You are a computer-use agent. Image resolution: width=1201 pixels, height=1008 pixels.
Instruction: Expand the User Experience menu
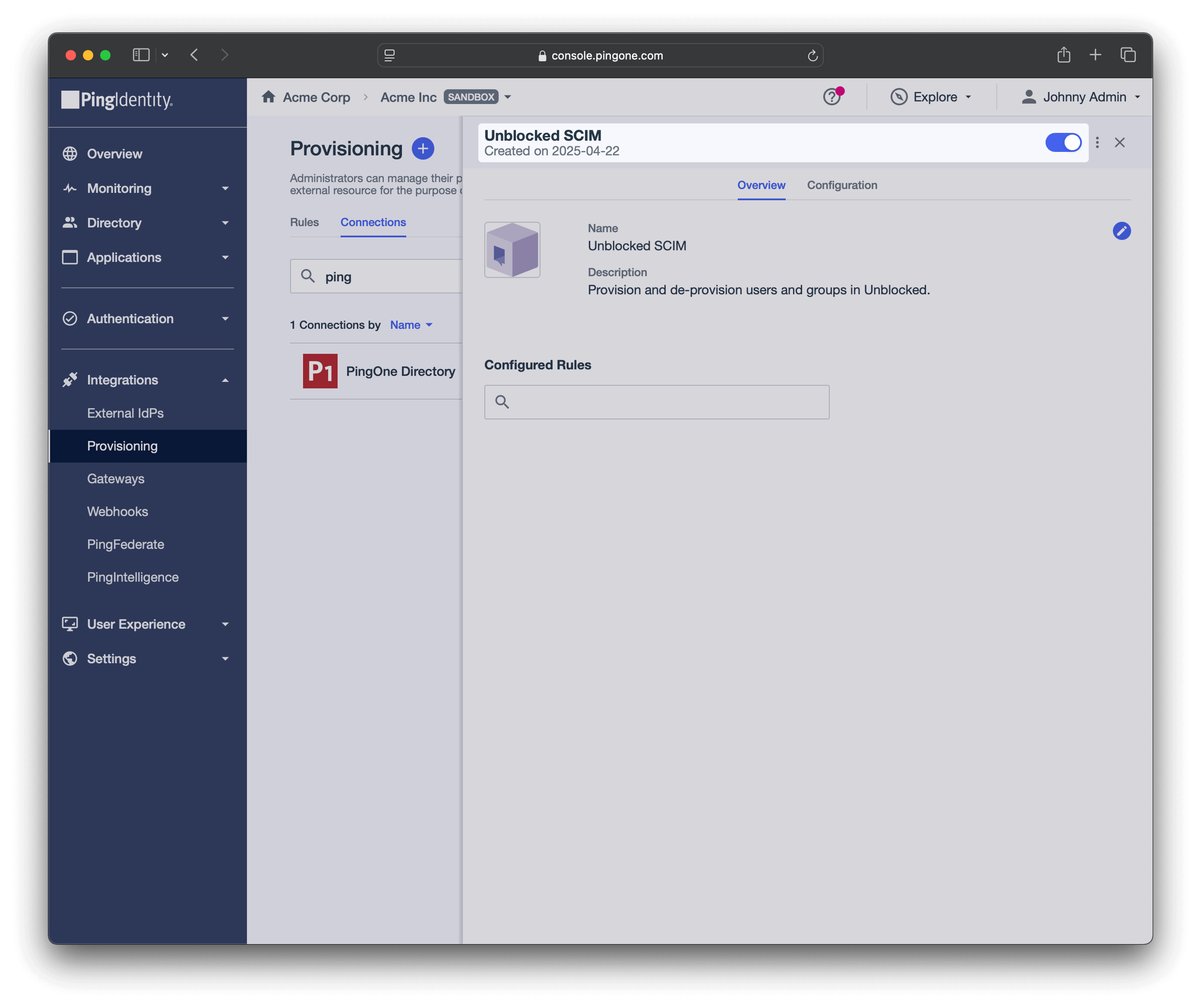(x=225, y=624)
